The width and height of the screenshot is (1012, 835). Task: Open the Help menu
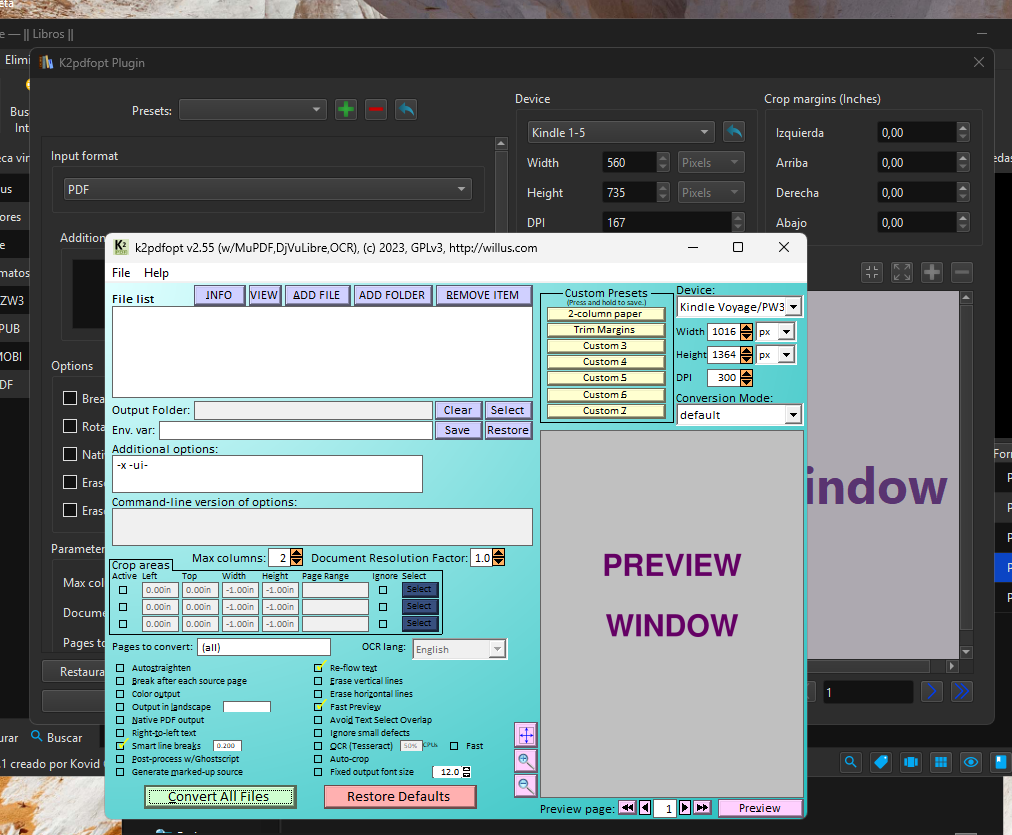[x=156, y=273]
